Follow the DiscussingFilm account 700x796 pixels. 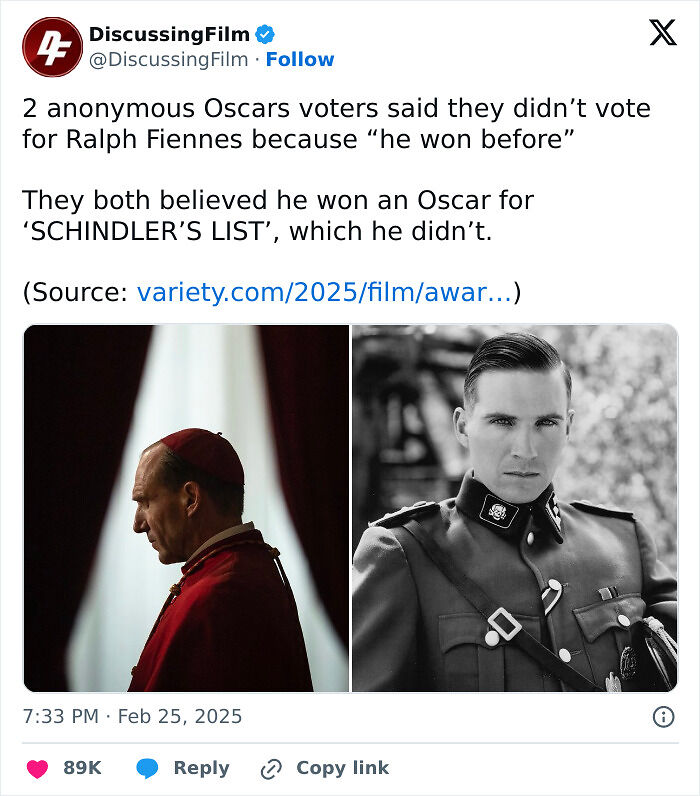(x=300, y=60)
